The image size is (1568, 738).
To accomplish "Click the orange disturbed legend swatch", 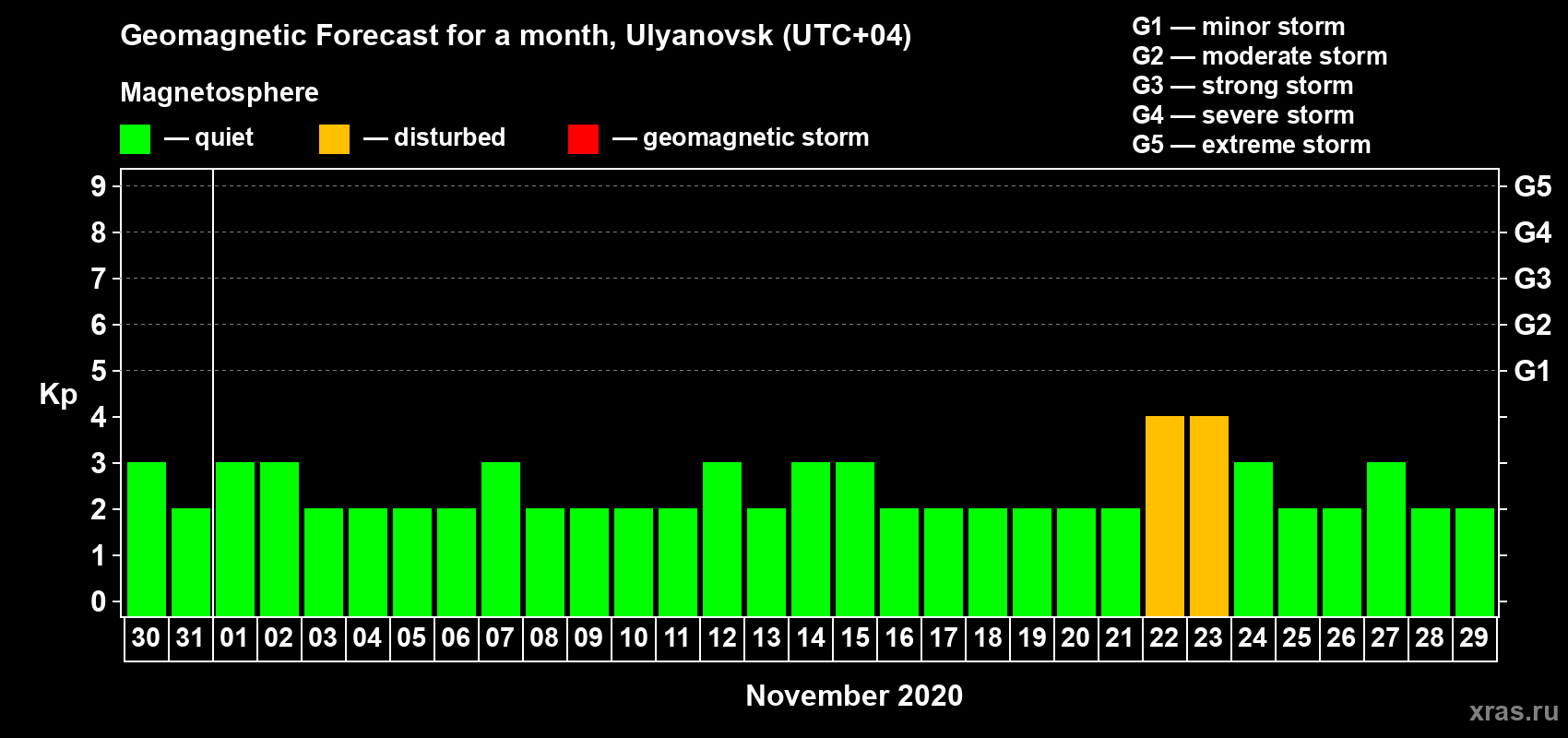I will [334, 139].
